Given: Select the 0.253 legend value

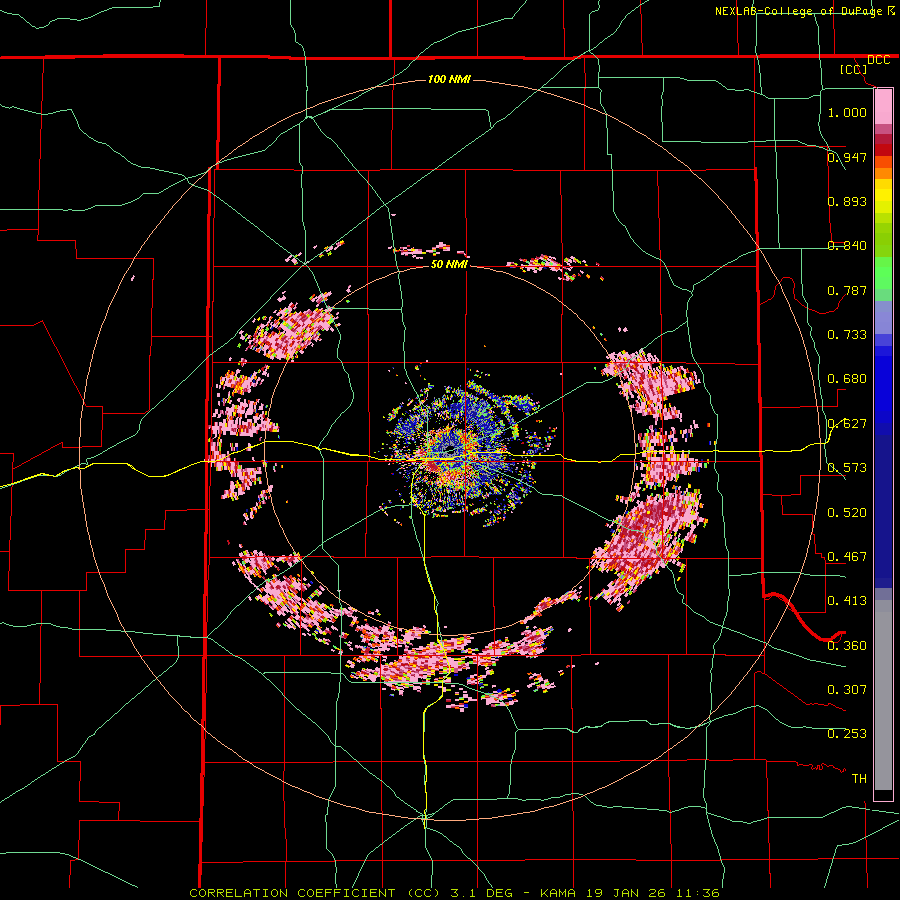Looking at the screenshot, I should click(x=847, y=734).
